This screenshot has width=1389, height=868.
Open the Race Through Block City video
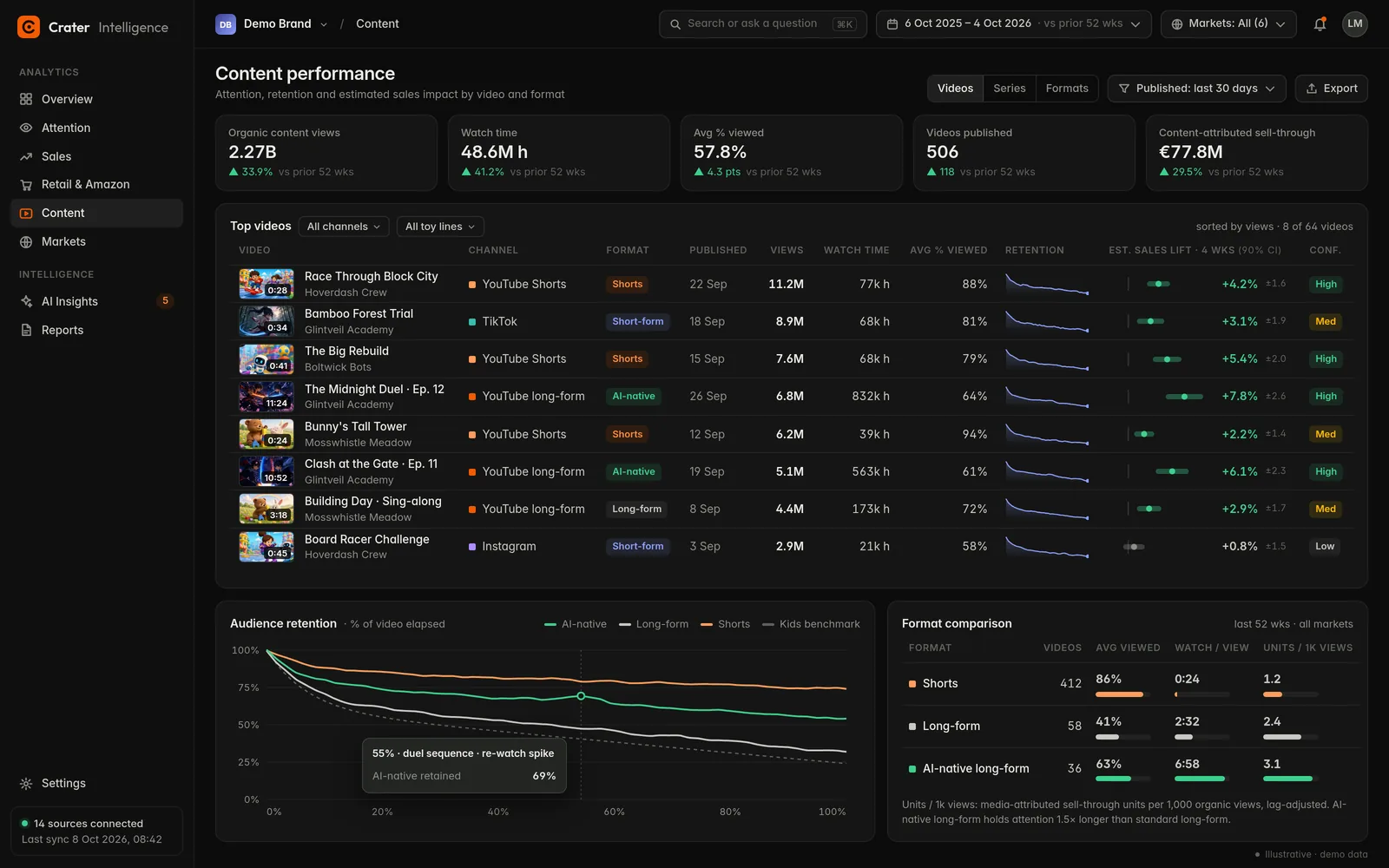[371, 276]
